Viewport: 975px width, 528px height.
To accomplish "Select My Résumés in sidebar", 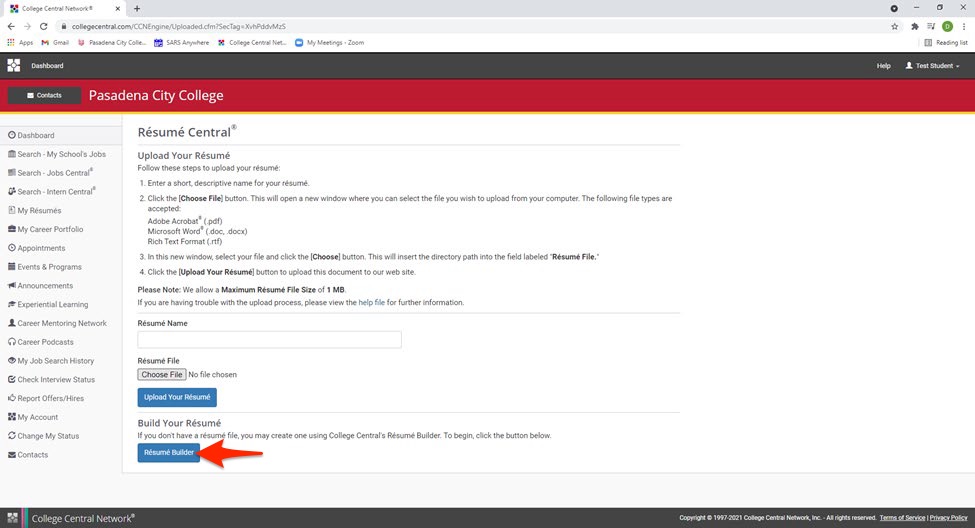I will pyautogui.click(x=39, y=210).
